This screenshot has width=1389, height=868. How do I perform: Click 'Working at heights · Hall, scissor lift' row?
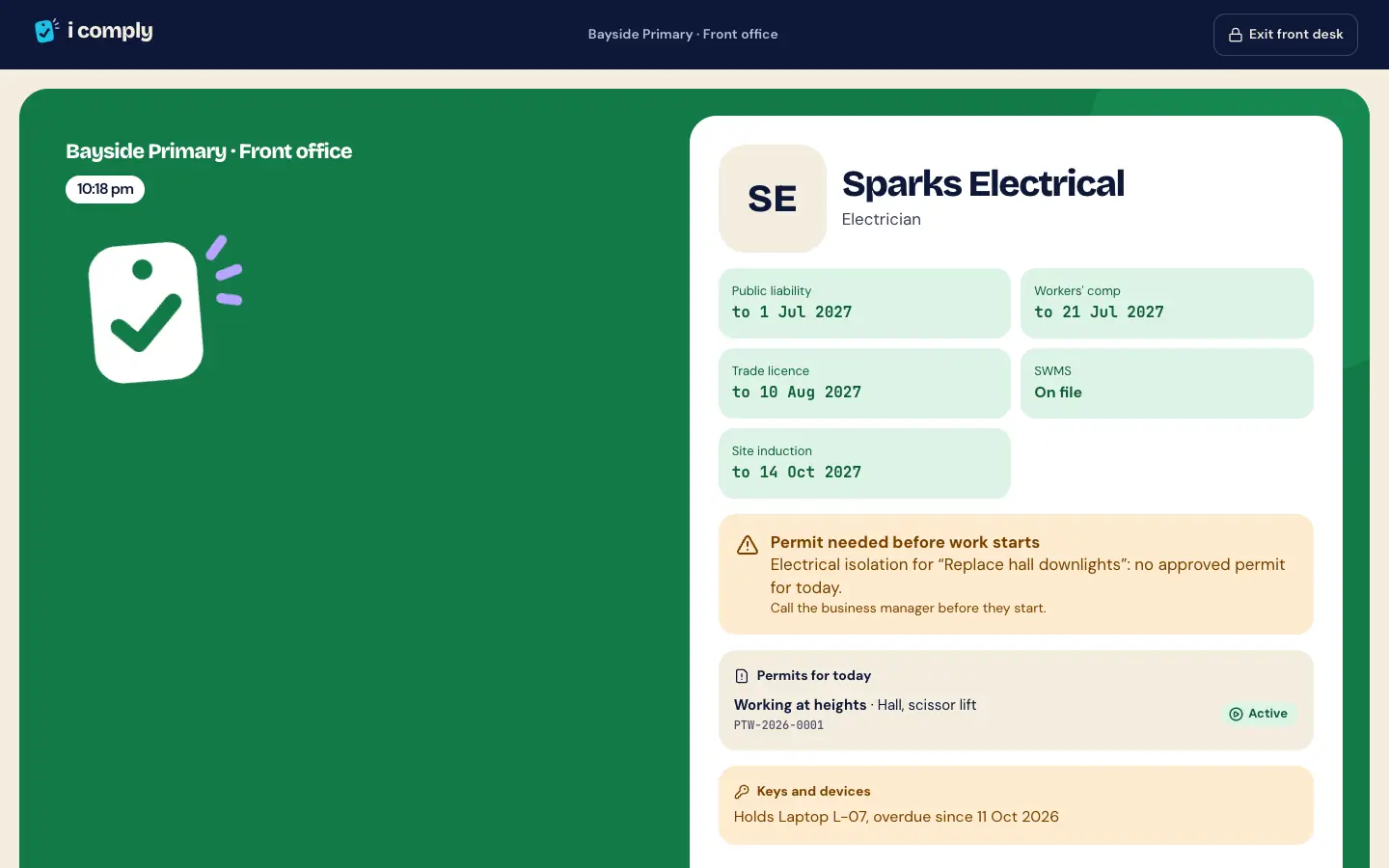[x=856, y=705]
